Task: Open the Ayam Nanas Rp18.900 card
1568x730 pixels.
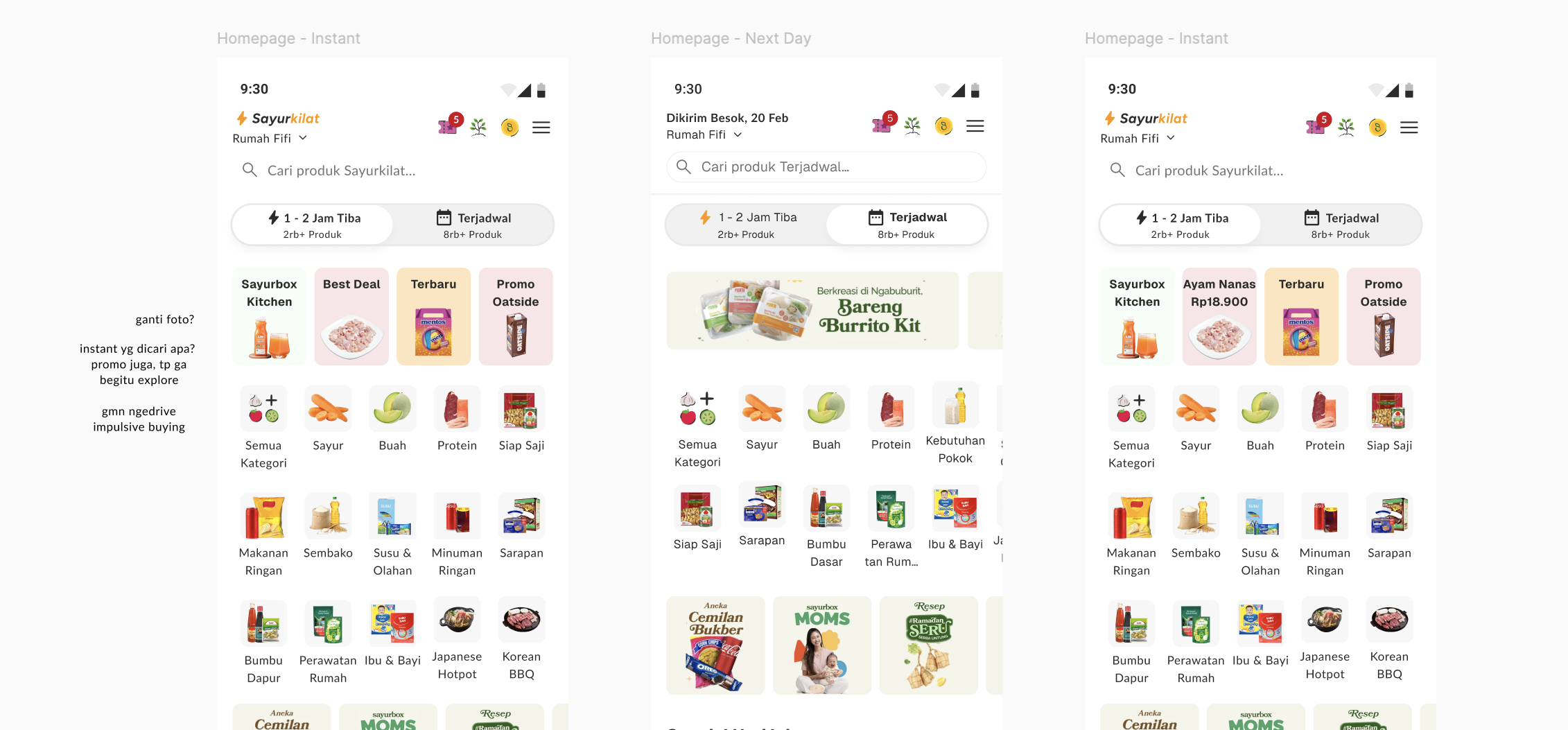Action: point(1219,317)
